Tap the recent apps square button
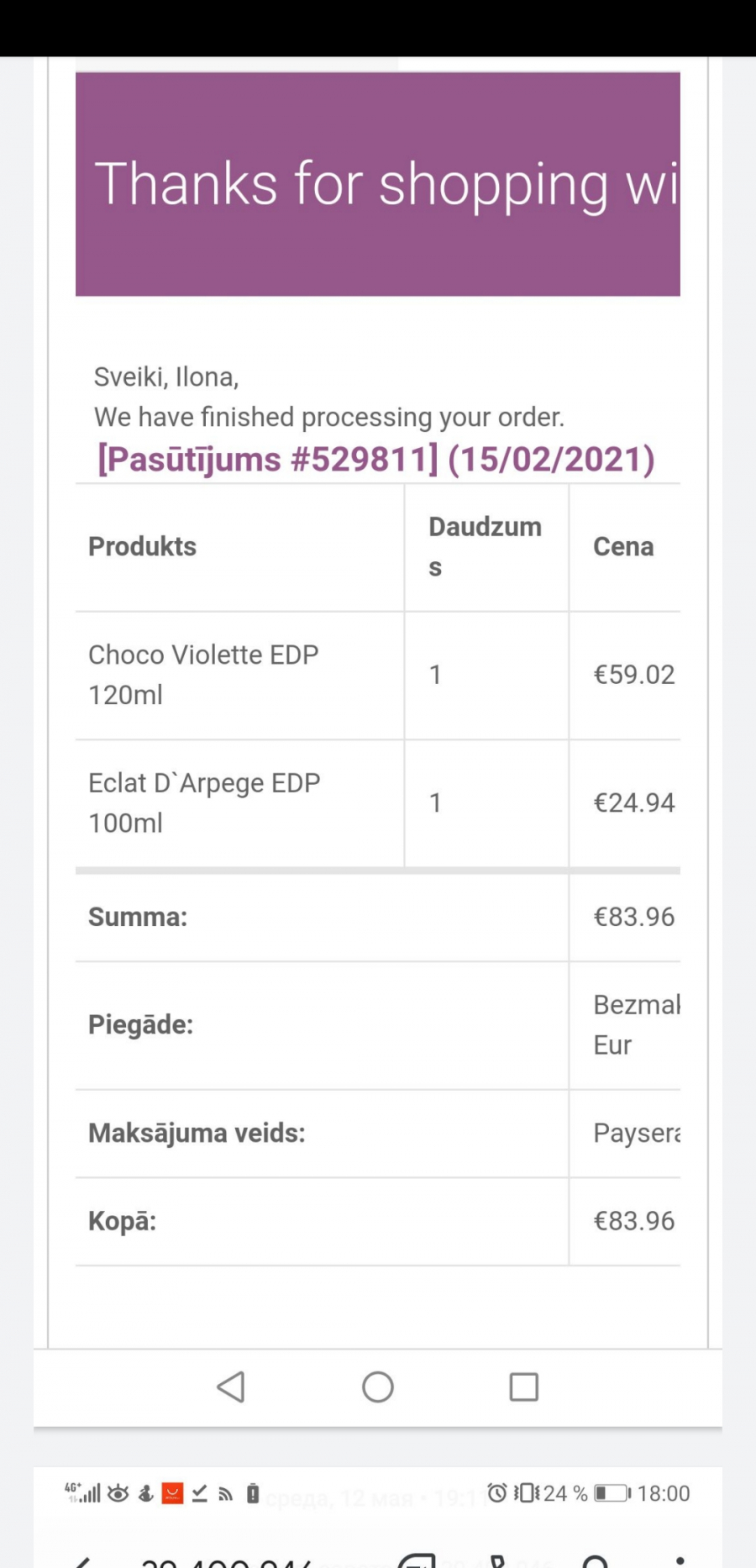This screenshot has height=1568, width=756. point(524,1386)
